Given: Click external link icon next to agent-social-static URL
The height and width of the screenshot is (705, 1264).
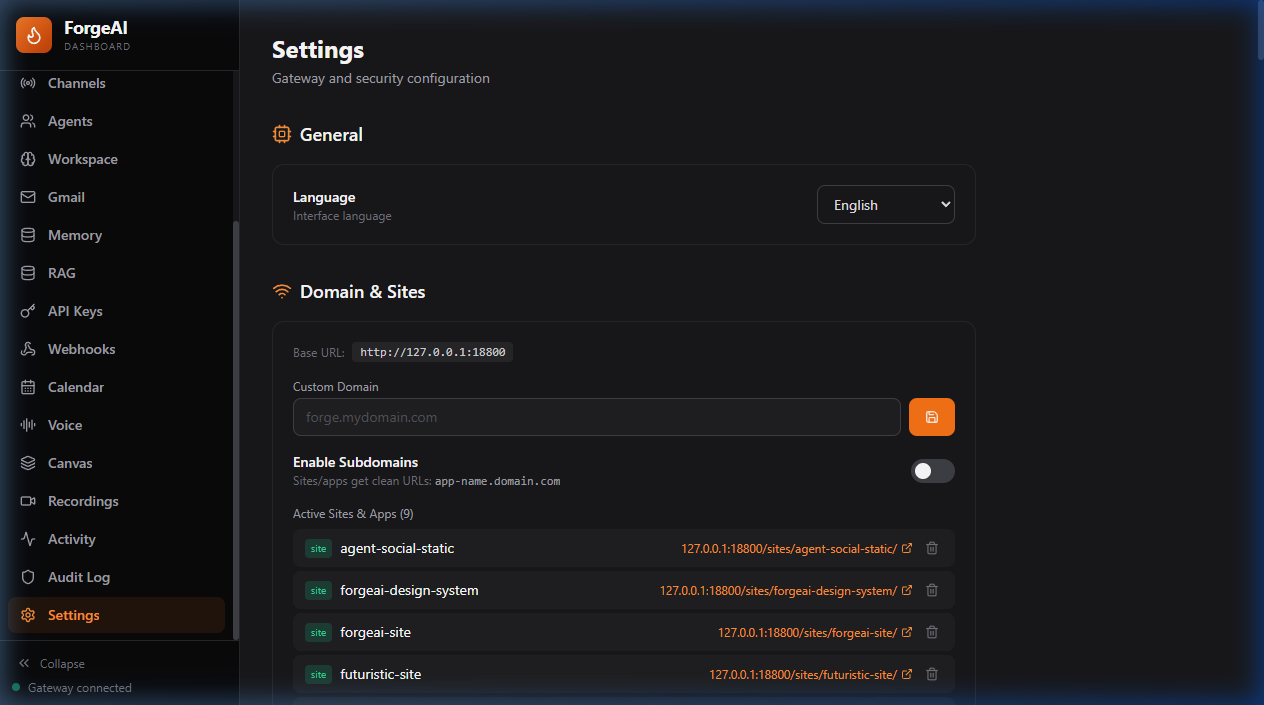Looking at the screenshot, I should [x=907, y=548].
